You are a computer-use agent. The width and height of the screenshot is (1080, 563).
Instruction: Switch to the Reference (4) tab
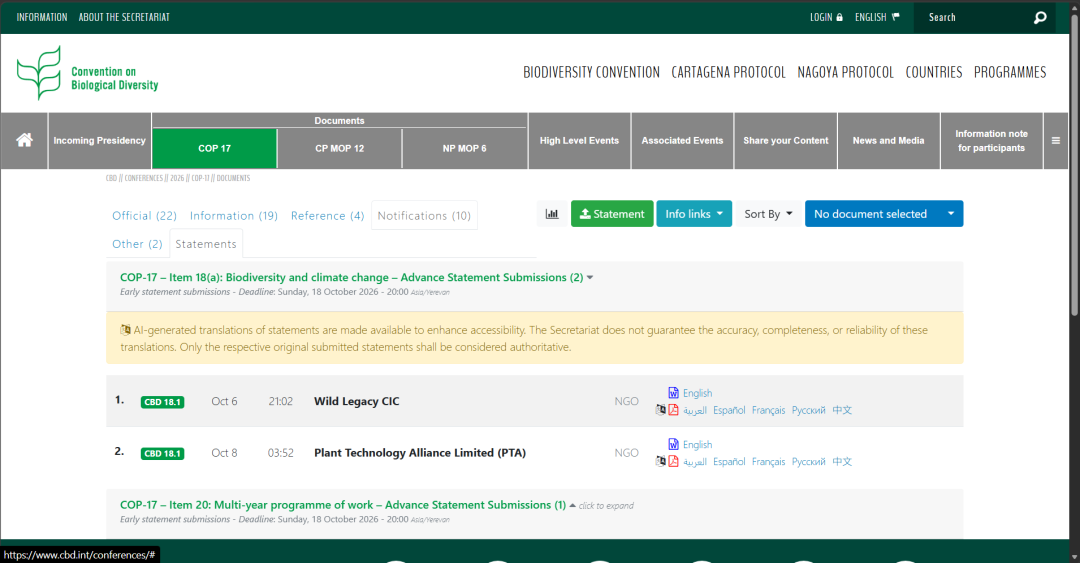327,216
